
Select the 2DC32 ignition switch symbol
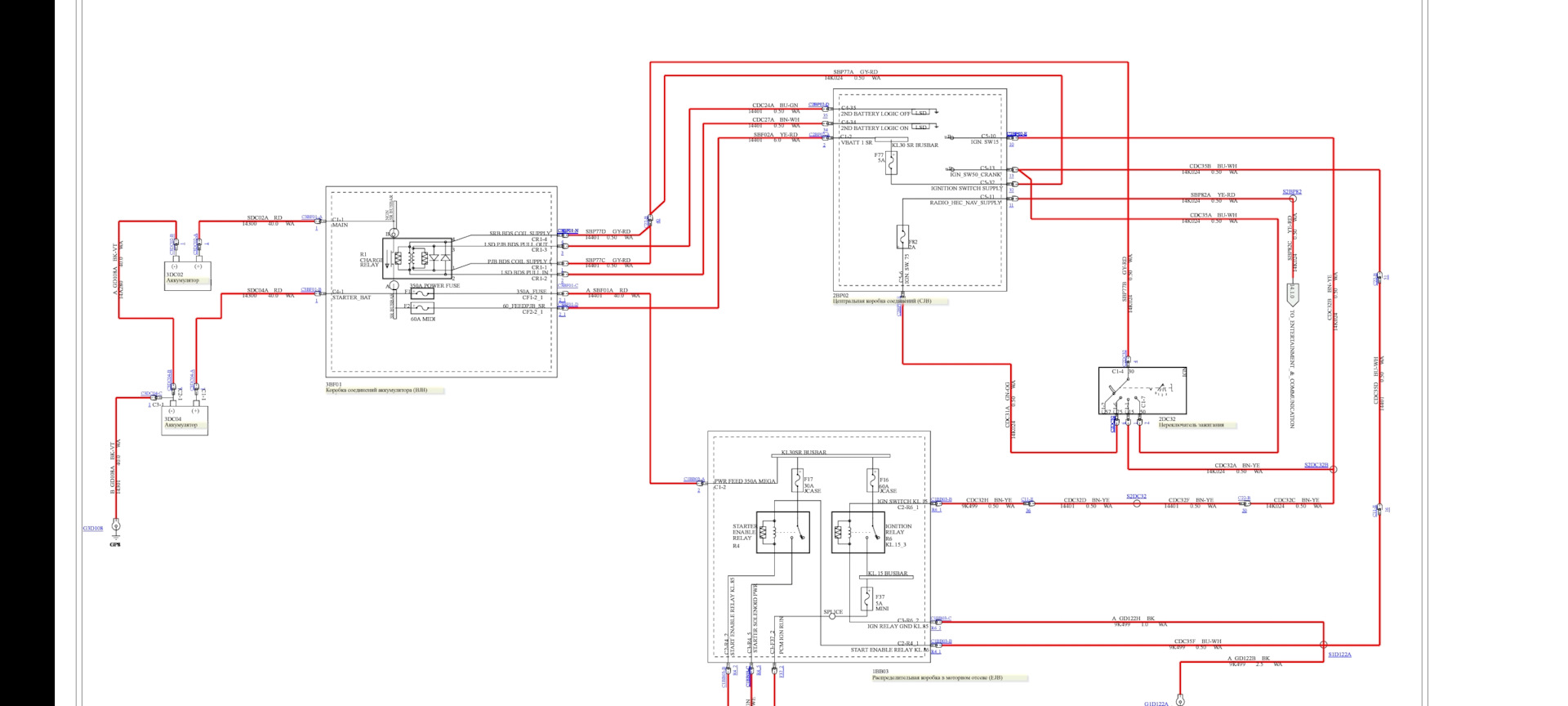[x=1142, y=391]
